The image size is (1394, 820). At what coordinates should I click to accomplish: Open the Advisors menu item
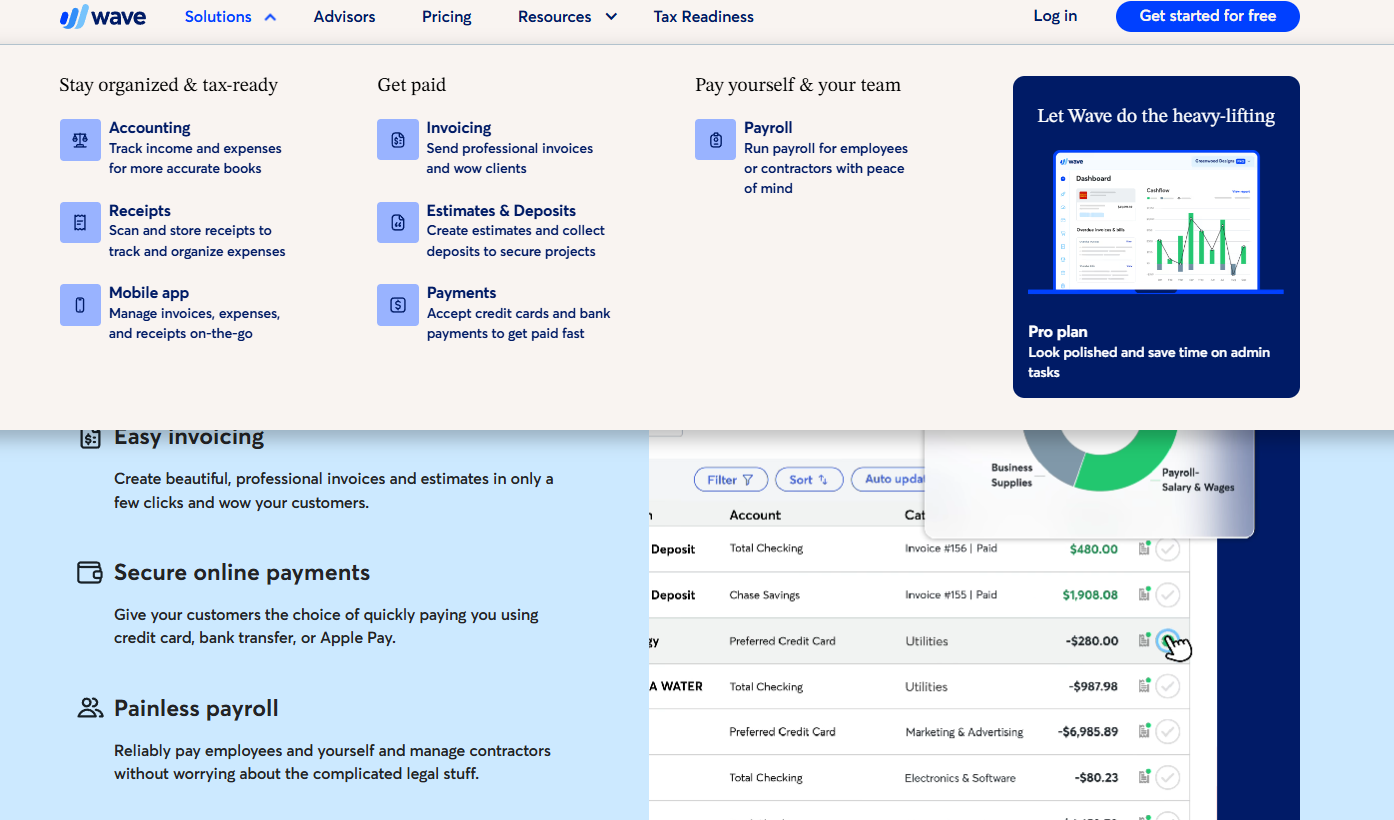coord(344,16)
